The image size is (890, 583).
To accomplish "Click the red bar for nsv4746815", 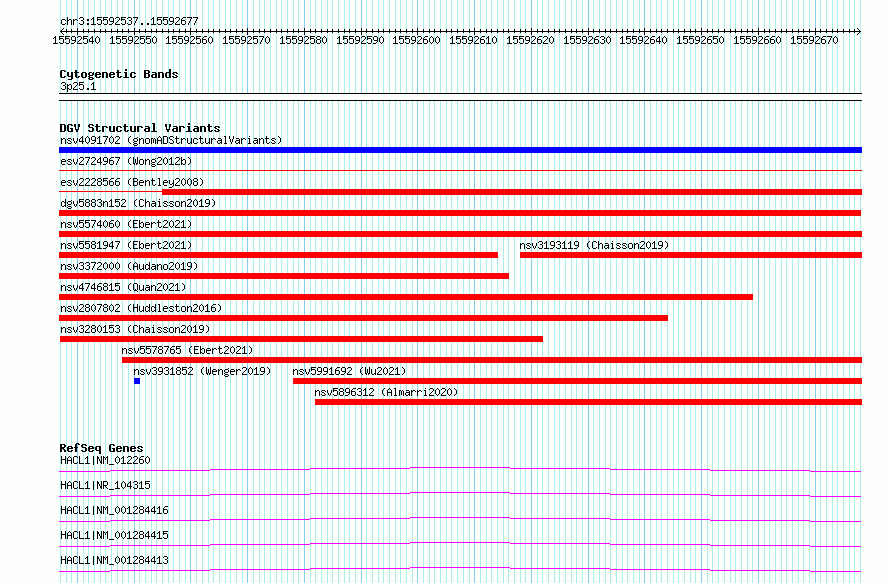I will click(x=406, y=297).
